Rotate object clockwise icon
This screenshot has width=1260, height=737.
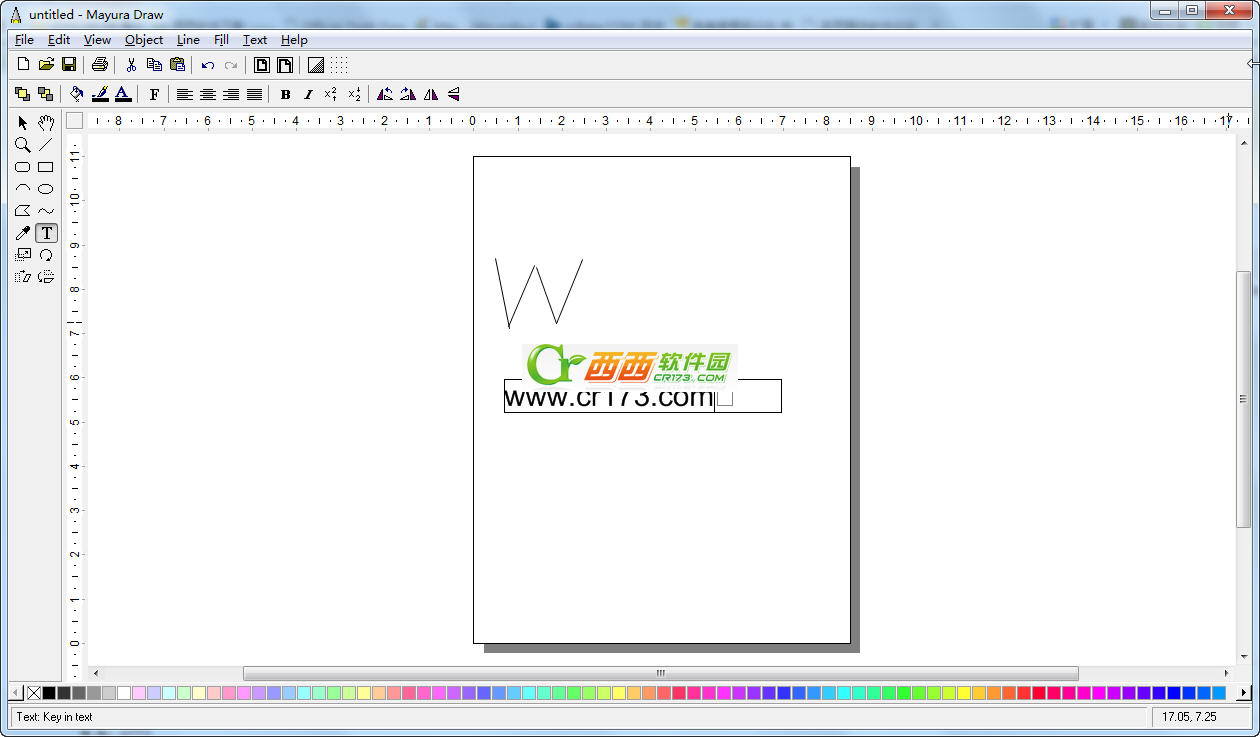(x=408, y=94)
